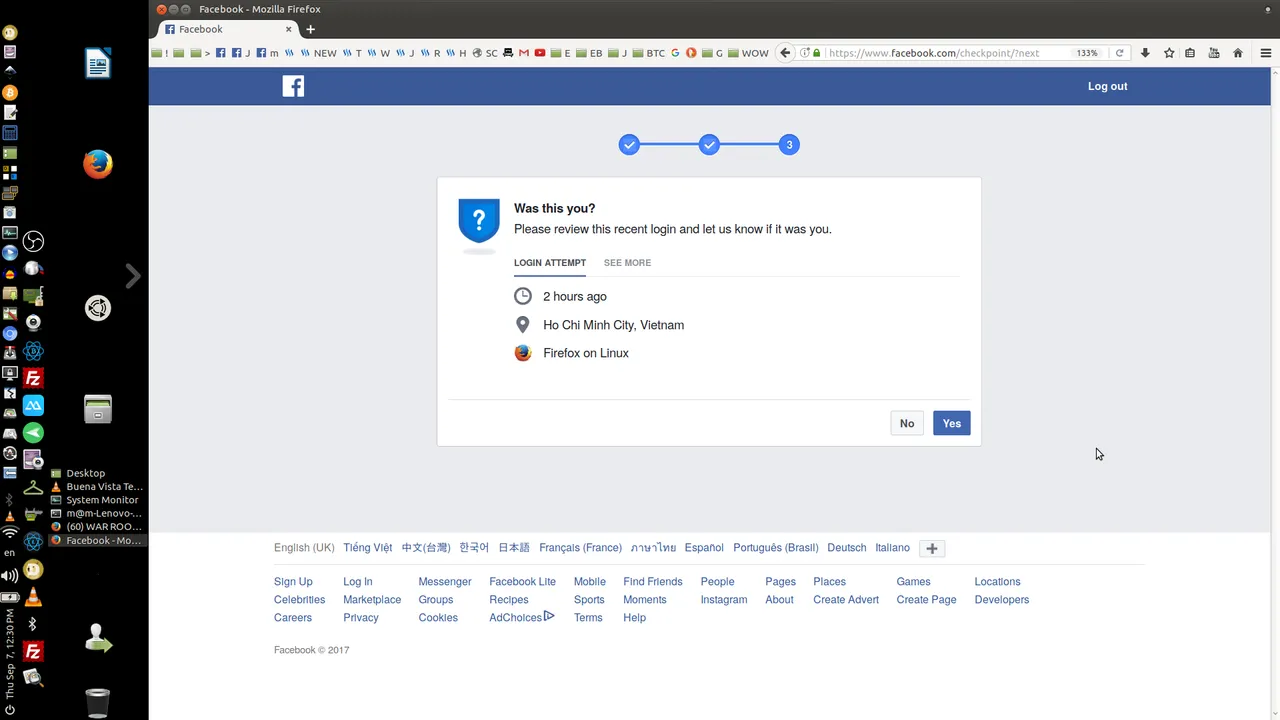Switch to the (60) WAR ROO... window
This screenshot has width=1280, height=720.
97,527
